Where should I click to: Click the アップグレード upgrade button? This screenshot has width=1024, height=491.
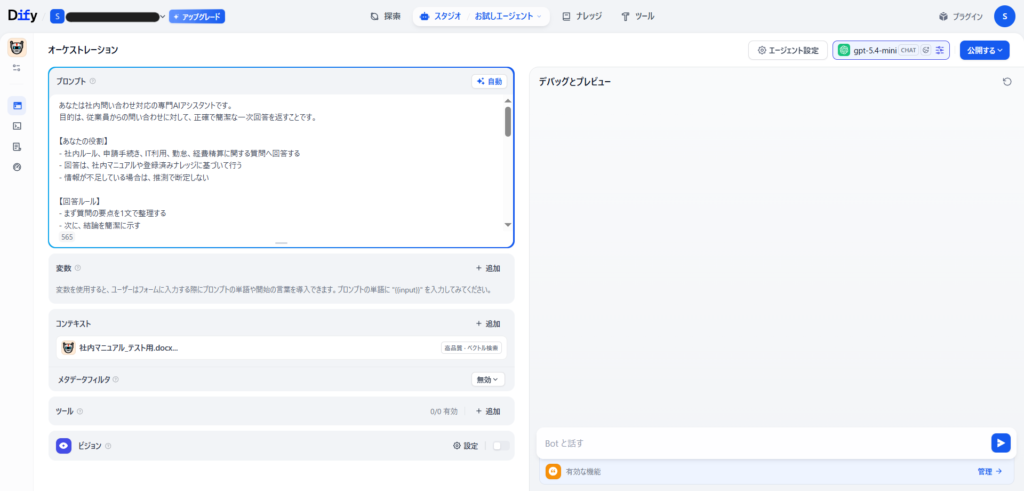click(197, 16)
